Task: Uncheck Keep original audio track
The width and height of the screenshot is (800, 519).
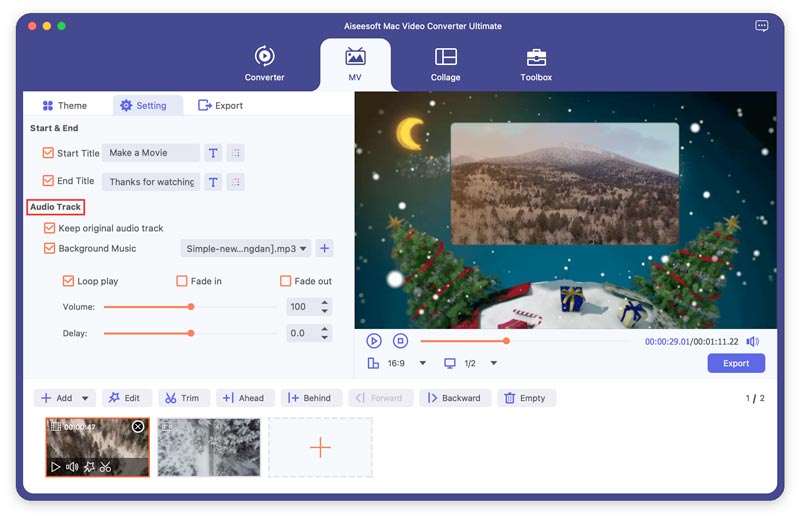Action: 49,228
